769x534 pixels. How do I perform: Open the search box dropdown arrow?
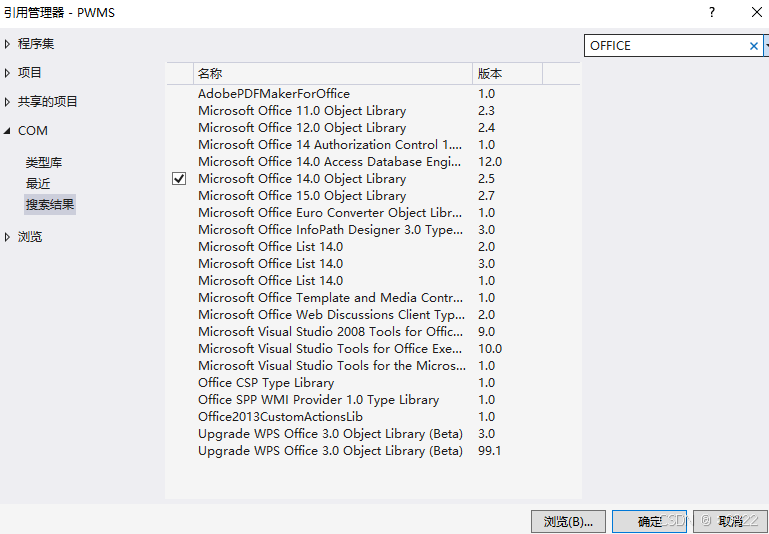click(x=766, y=46)
